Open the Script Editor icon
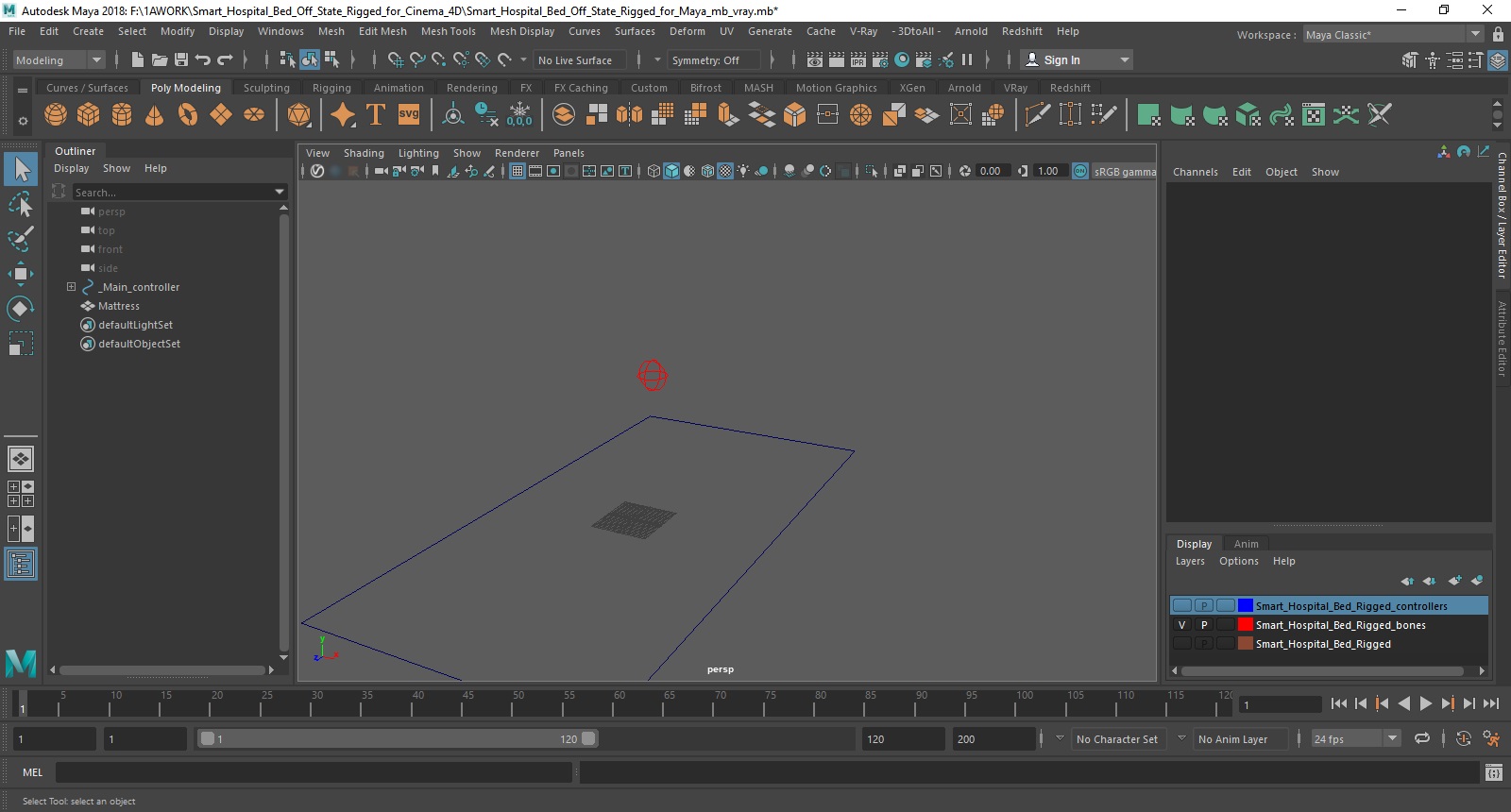Viewport: 1511px width, 812px height. click(x=1493, y=773)
